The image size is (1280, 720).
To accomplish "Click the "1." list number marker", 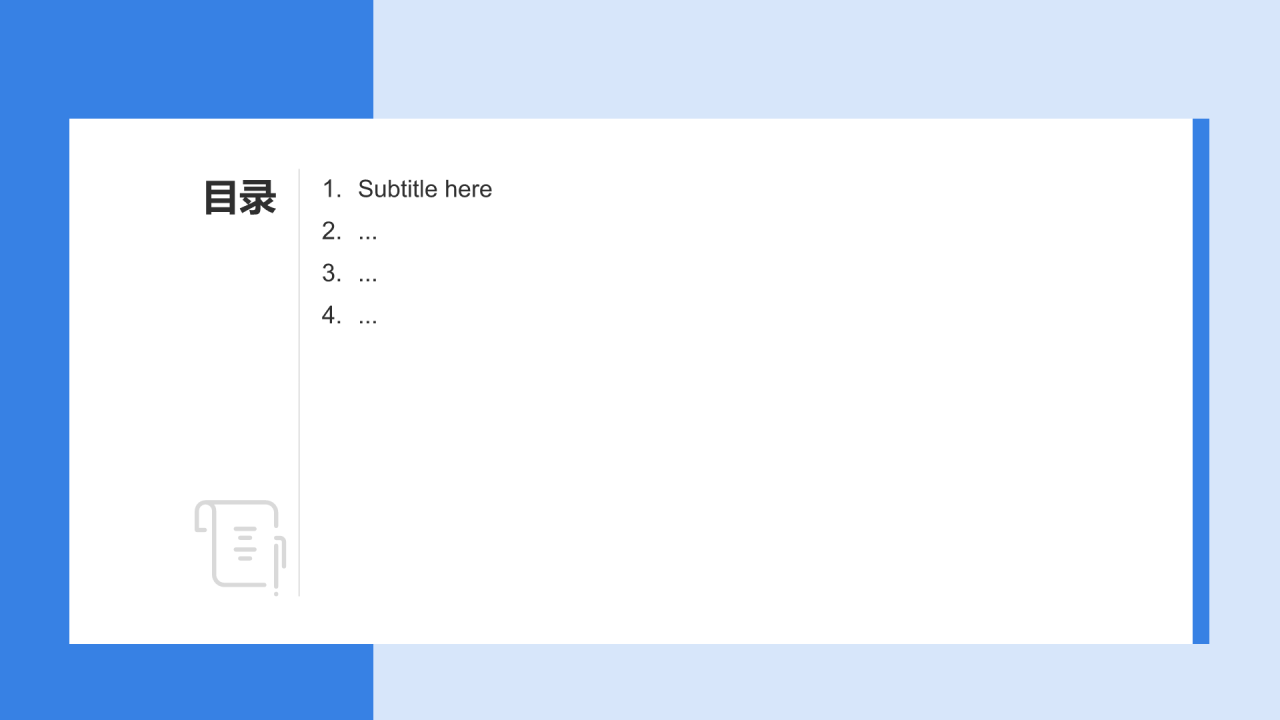I will (332, 189).
